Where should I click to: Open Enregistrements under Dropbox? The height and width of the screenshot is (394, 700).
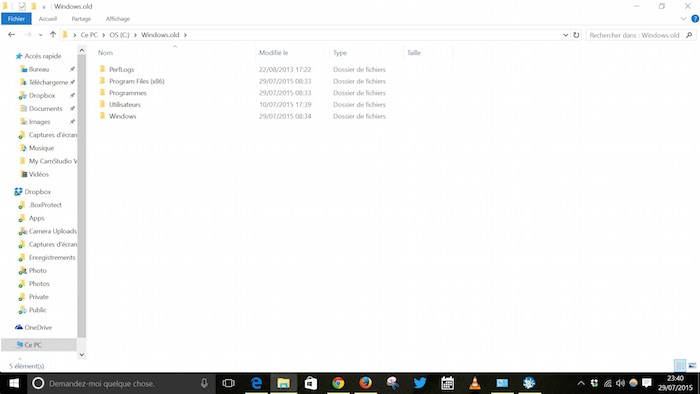pyautogui.click(x=52, y=257)
